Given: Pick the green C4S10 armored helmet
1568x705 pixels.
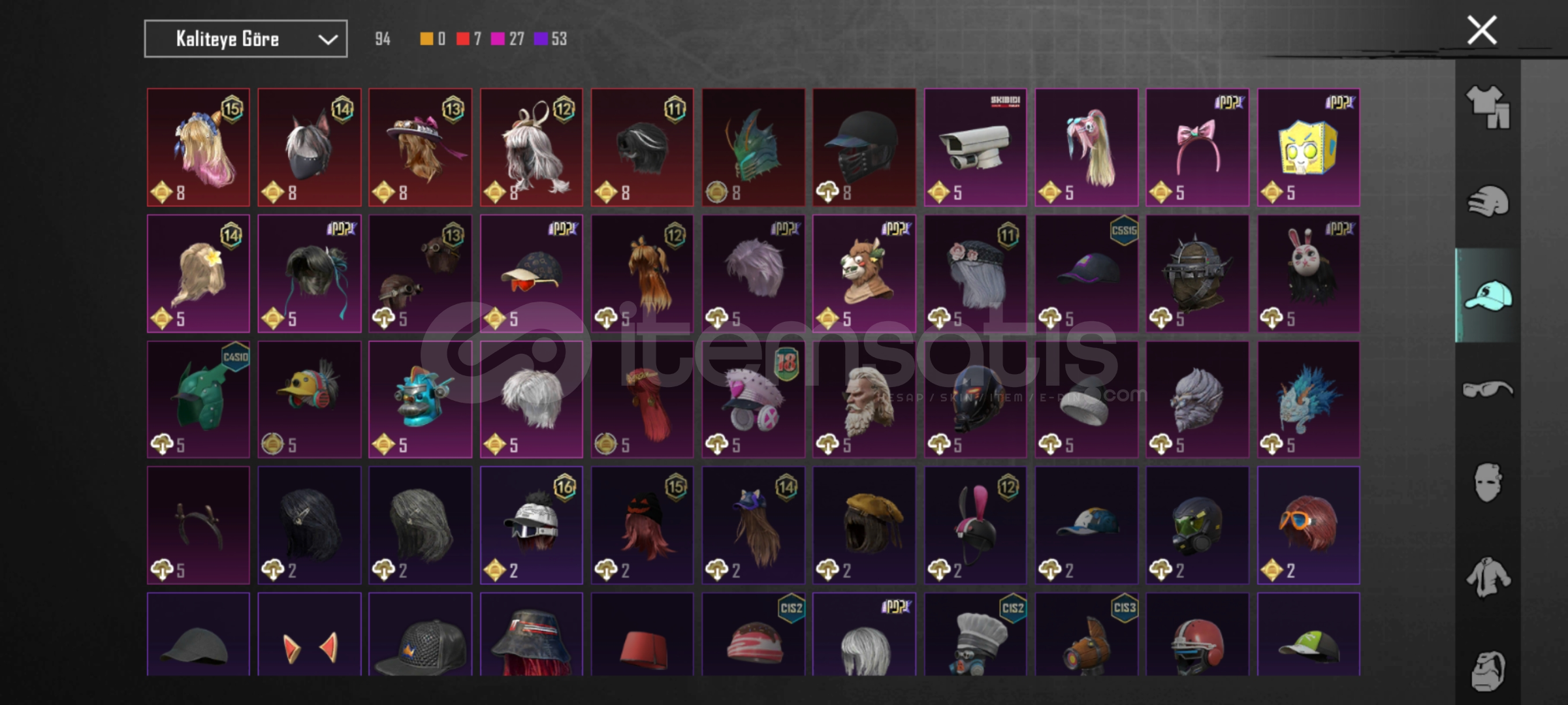Looking at the screenshot, I should [x=198, y=399].
